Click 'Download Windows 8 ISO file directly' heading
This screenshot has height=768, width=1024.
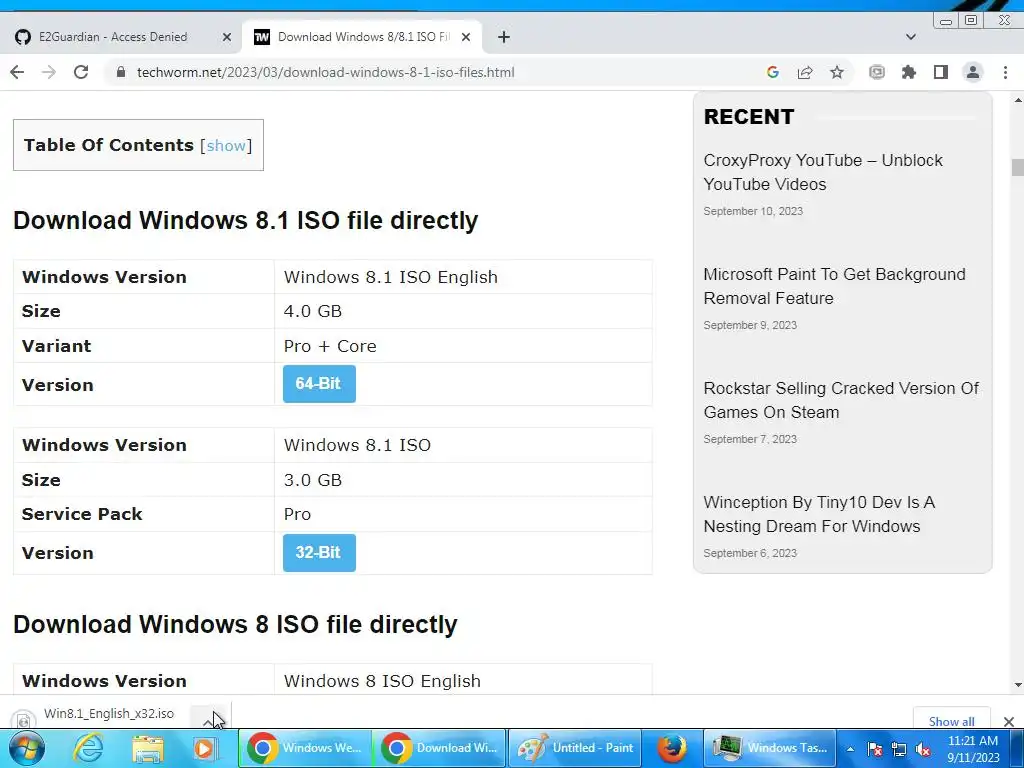pyautogui.click(x=235, y=624)
